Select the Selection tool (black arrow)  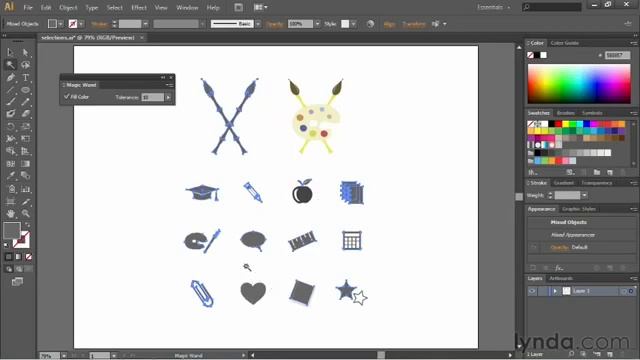click(11, 52)
